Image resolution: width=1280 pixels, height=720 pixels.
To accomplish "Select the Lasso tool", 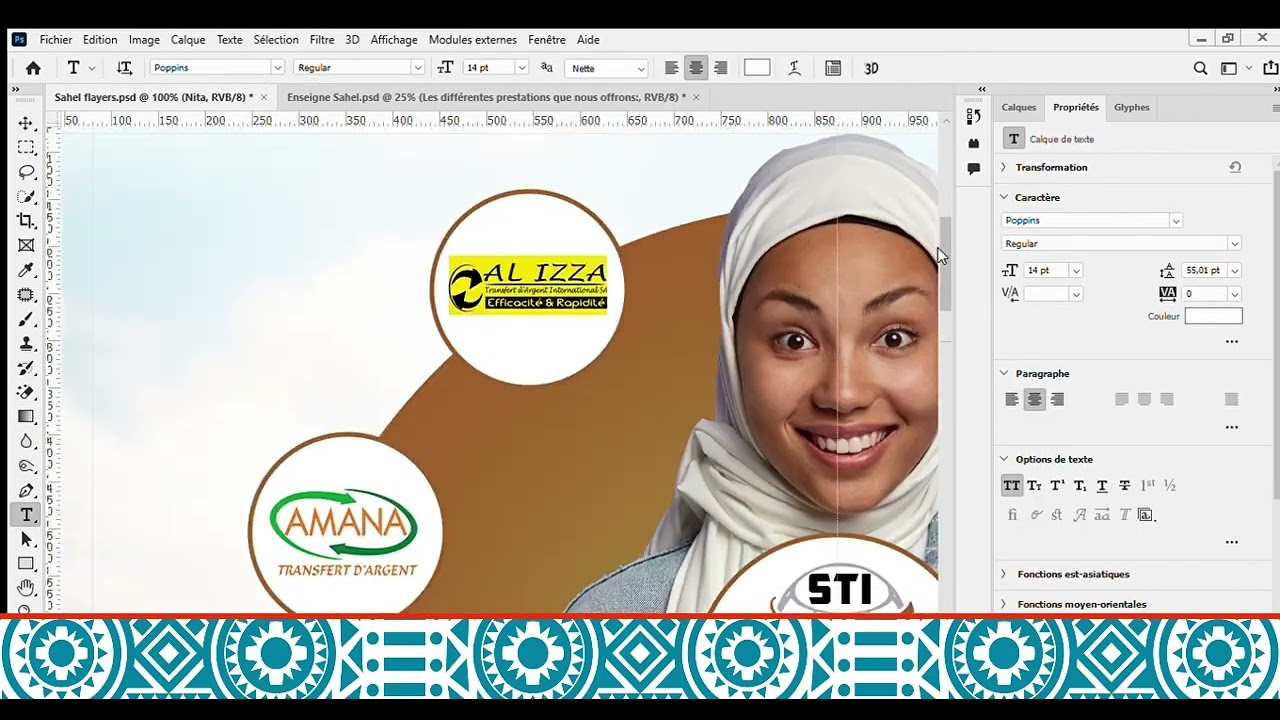I will point(26,172).
